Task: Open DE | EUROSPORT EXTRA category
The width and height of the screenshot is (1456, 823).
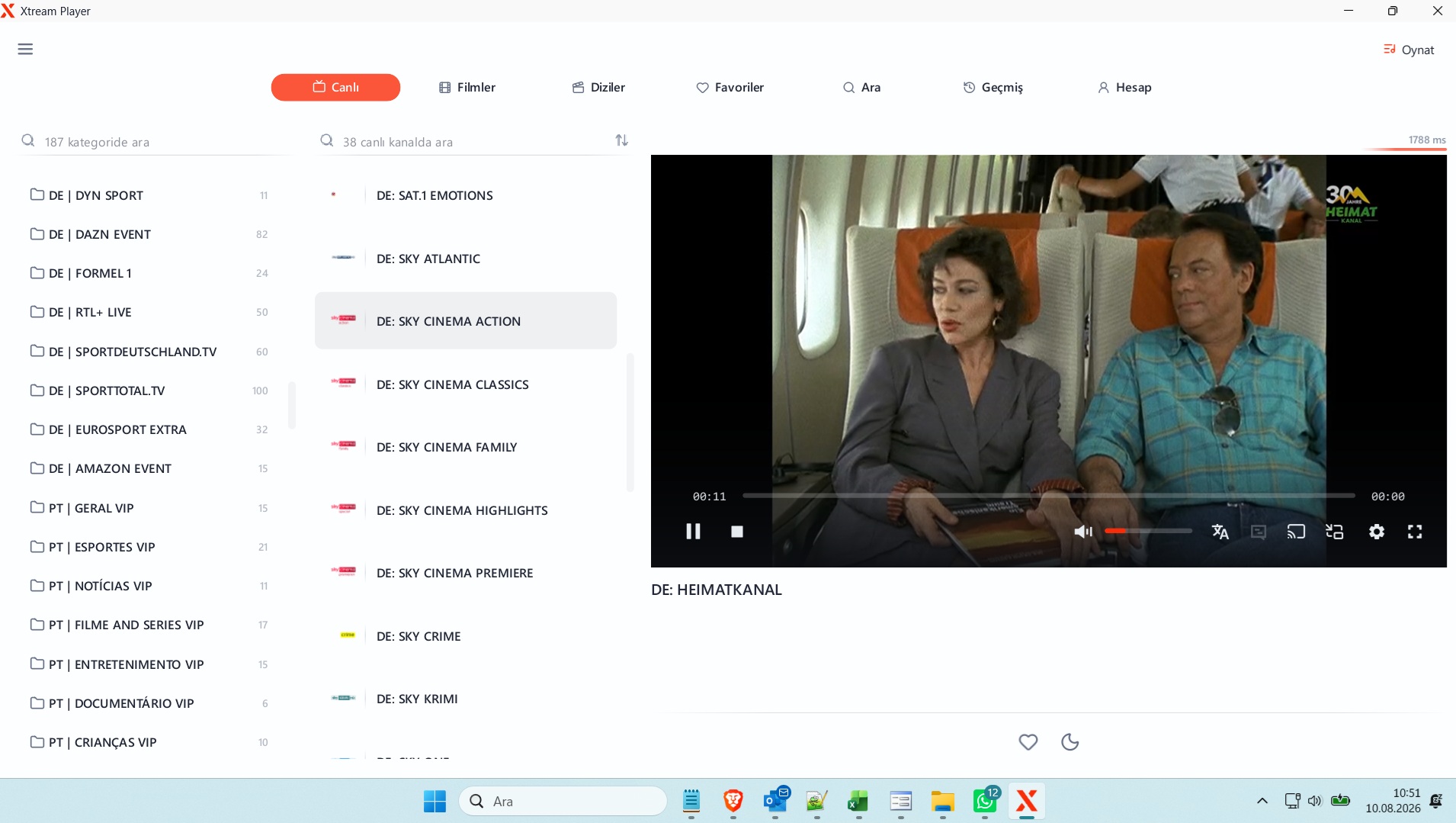Action: [149, 429]
